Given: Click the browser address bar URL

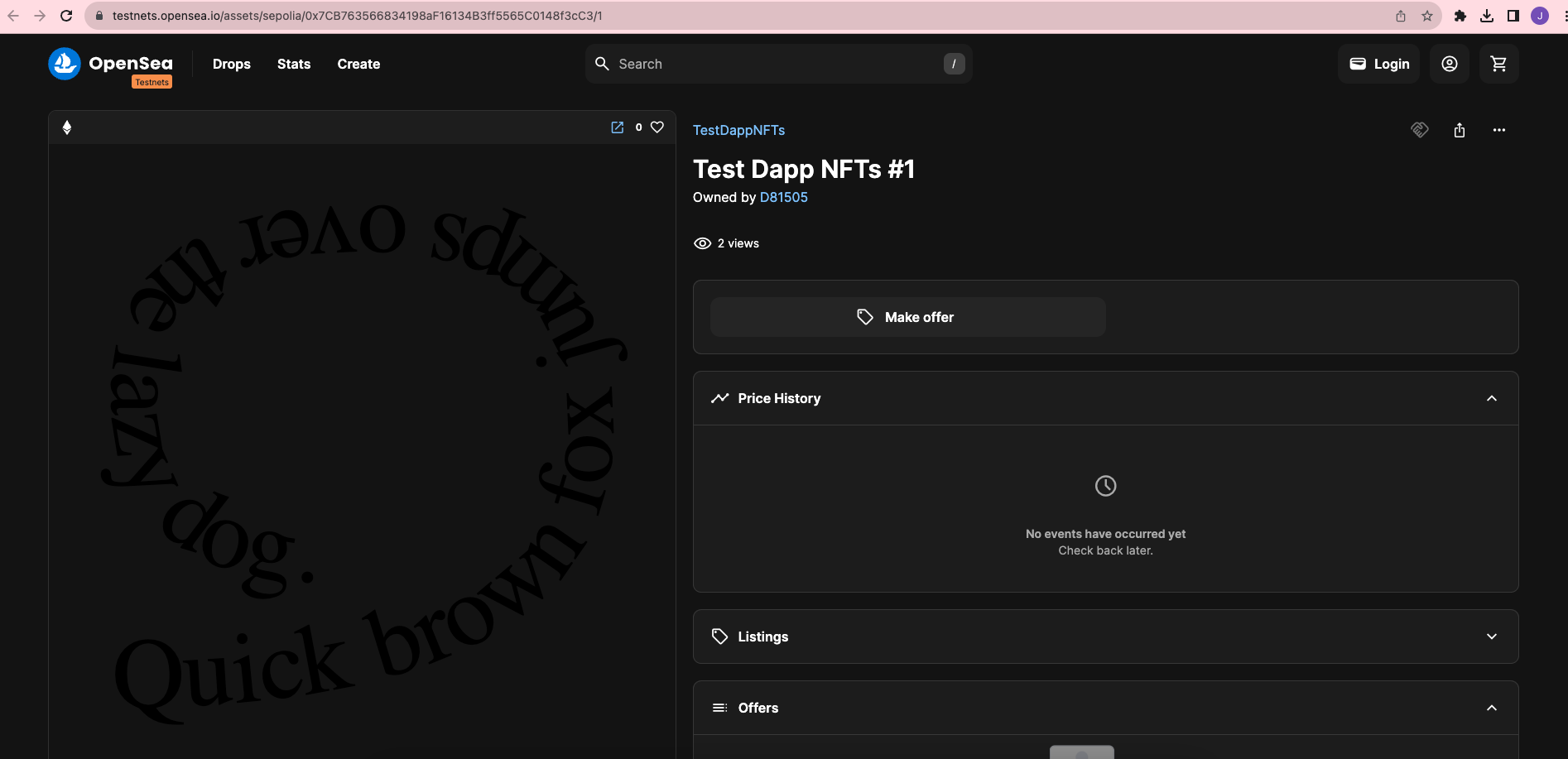Looking at the screenshot, I should click(358, 16).
